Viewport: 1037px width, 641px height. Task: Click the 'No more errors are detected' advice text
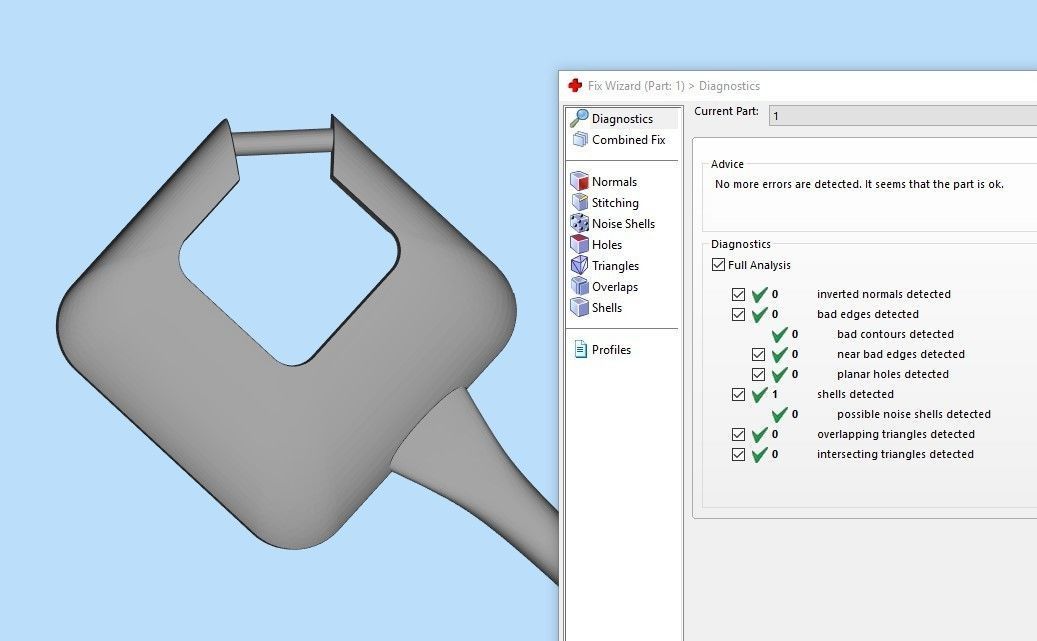click(x=859, y=184)
